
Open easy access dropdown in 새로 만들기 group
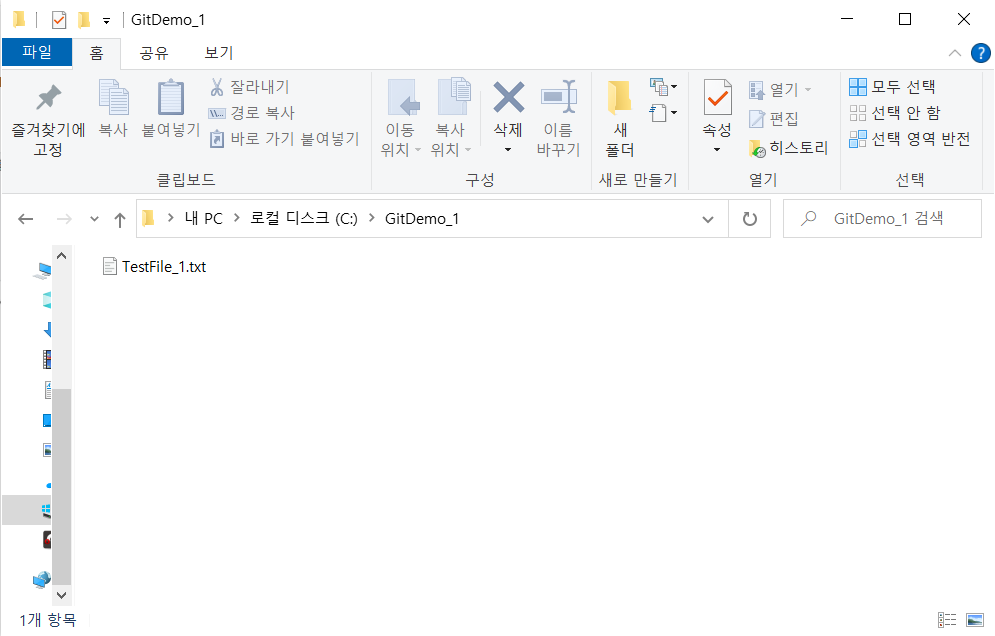[663, 113]
